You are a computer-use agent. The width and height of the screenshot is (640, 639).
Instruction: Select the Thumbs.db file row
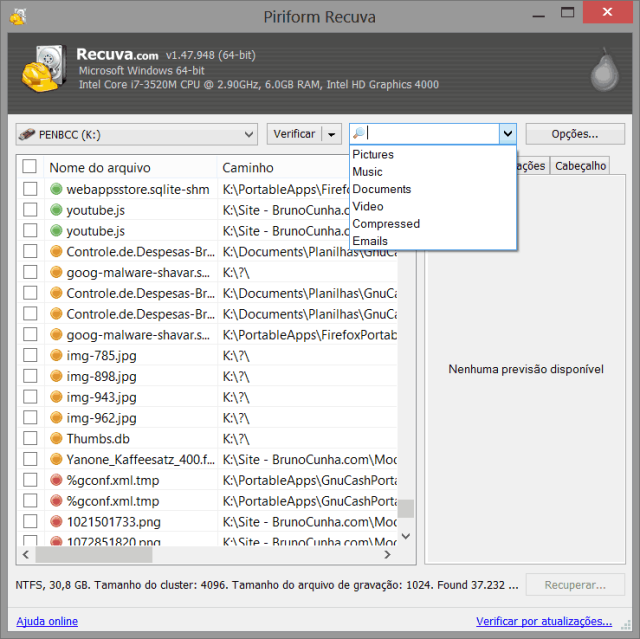coord(207,438)
